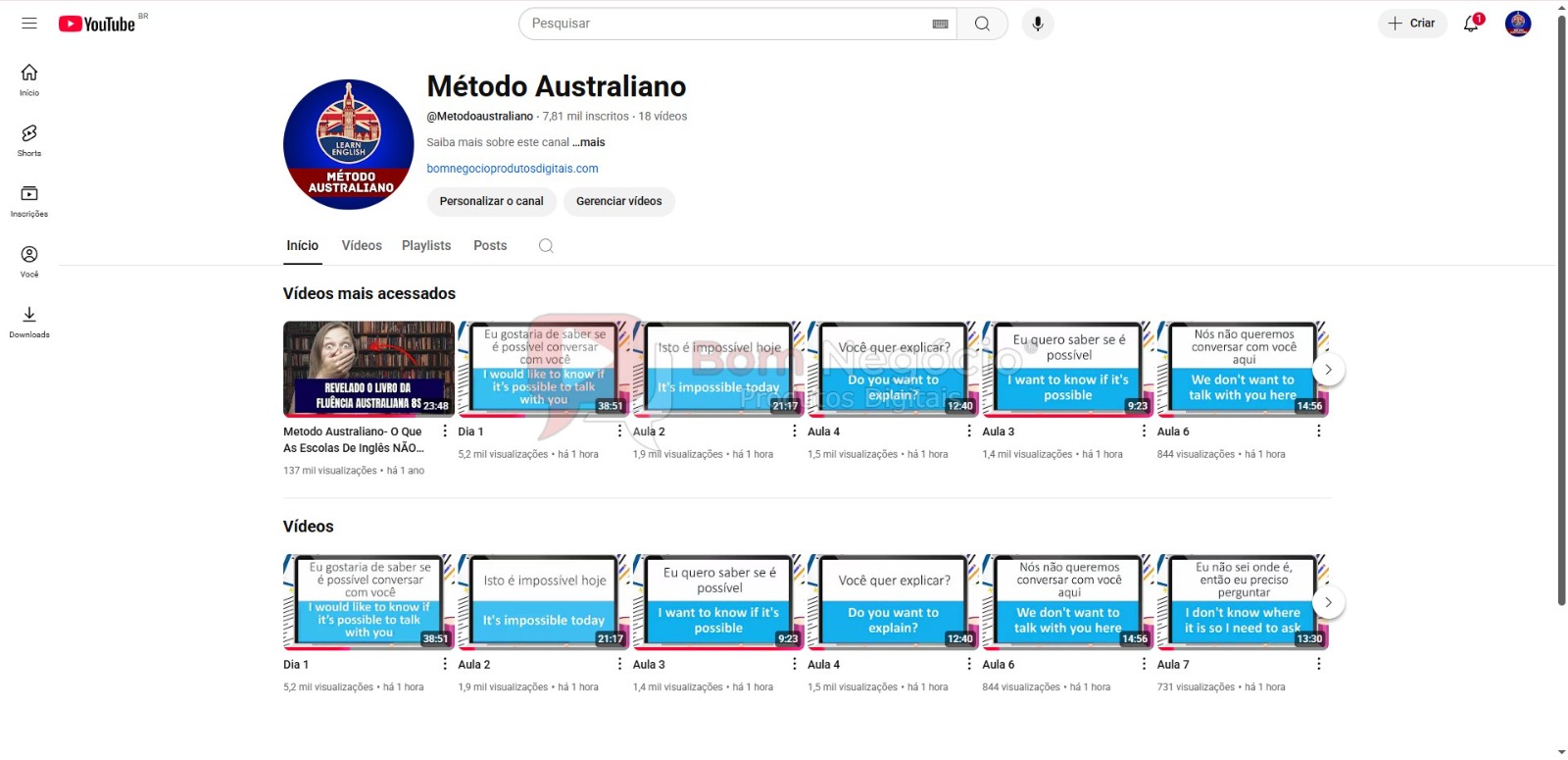Open Inscrições in the sidebar

pyautogui.click(x=29, y=200)
